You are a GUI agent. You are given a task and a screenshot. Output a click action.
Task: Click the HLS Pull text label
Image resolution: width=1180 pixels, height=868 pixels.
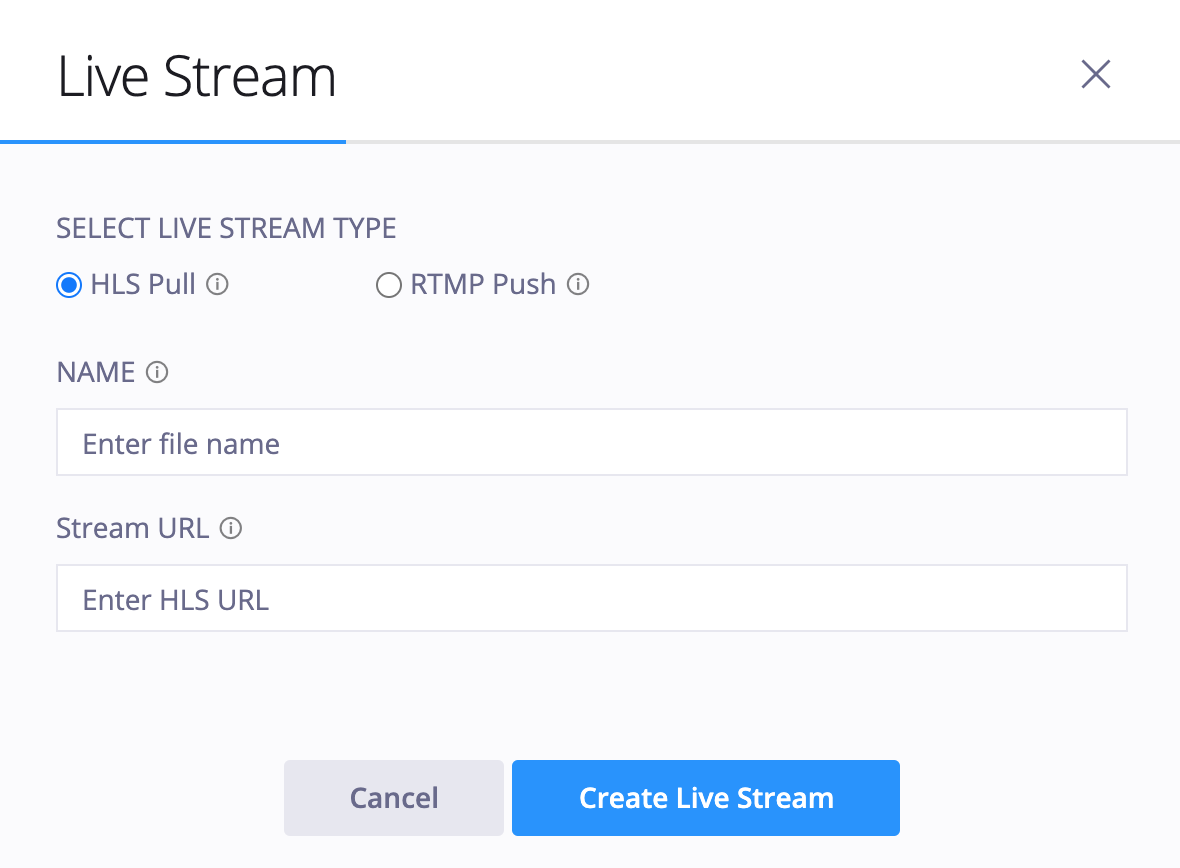(x=143, y=285)
